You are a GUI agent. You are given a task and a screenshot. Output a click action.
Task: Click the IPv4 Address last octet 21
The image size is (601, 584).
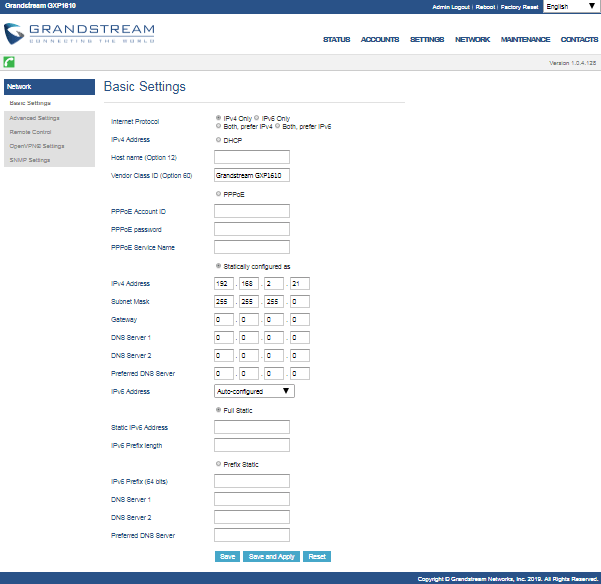[x=300, y=284]
